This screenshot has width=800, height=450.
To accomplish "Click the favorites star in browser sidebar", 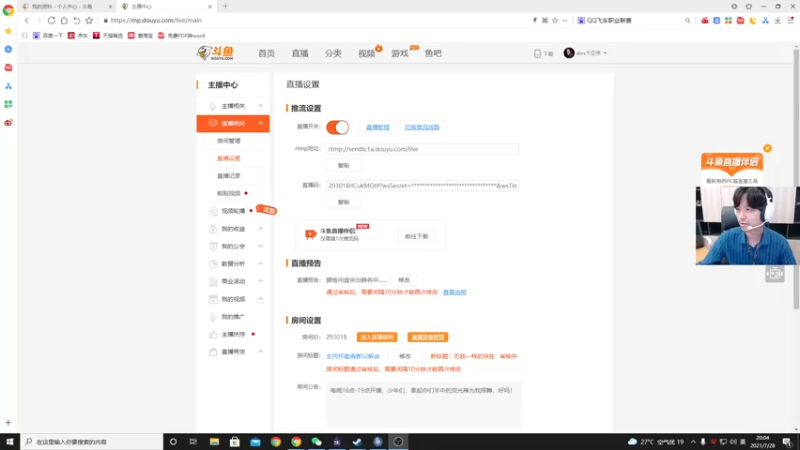I will (8, 31).
